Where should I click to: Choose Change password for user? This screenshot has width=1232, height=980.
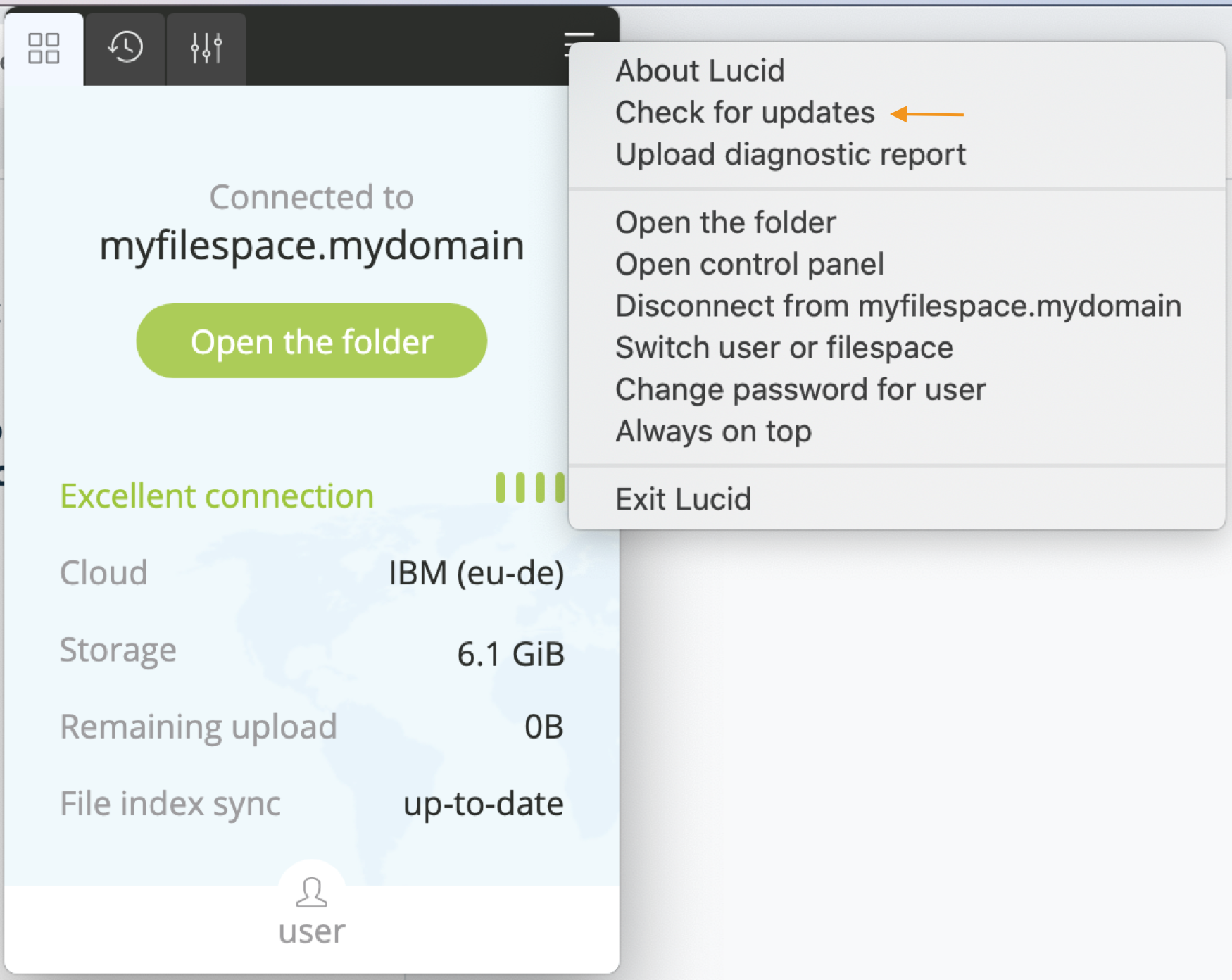point(800,389)
